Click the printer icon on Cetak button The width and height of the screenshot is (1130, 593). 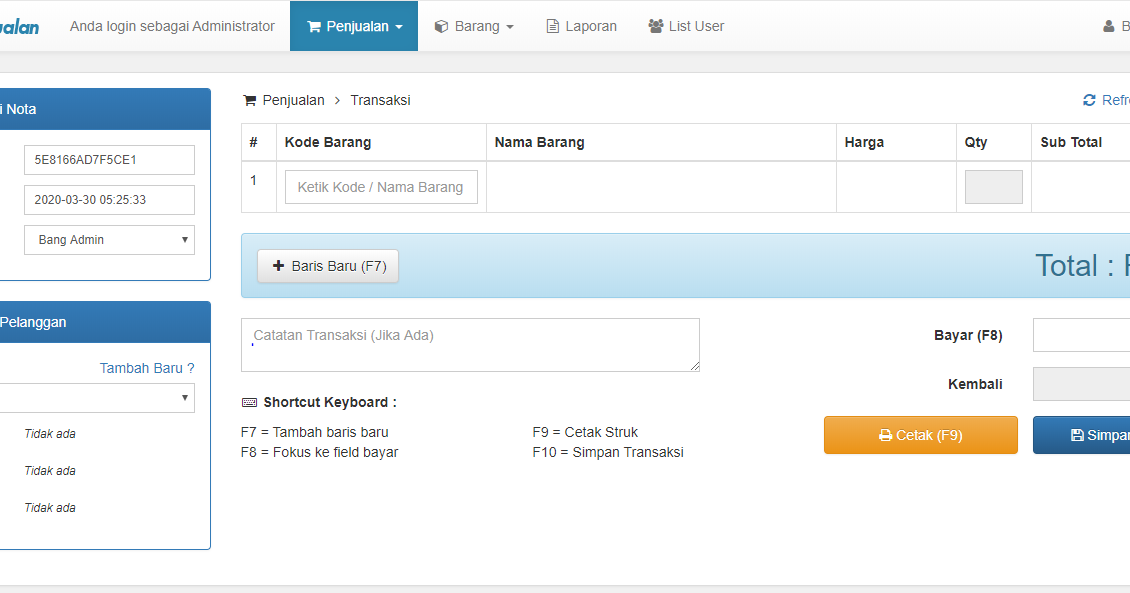tap(884, 434)
